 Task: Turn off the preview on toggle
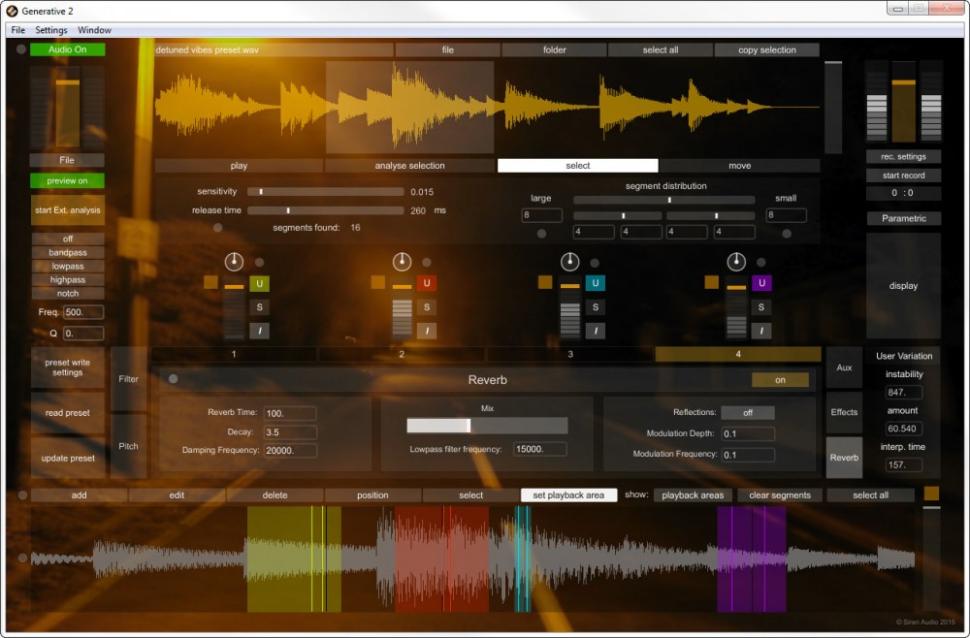click(x=67, y=181)
